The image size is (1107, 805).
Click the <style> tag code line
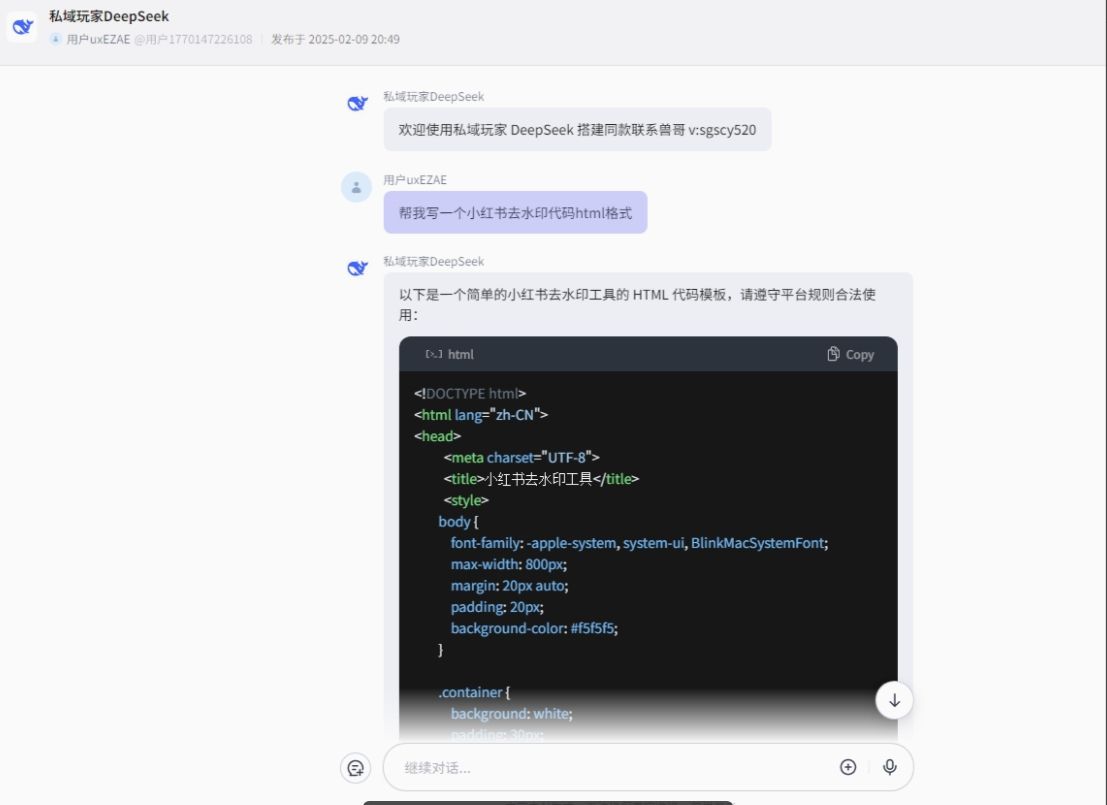[x=466, y=500]
